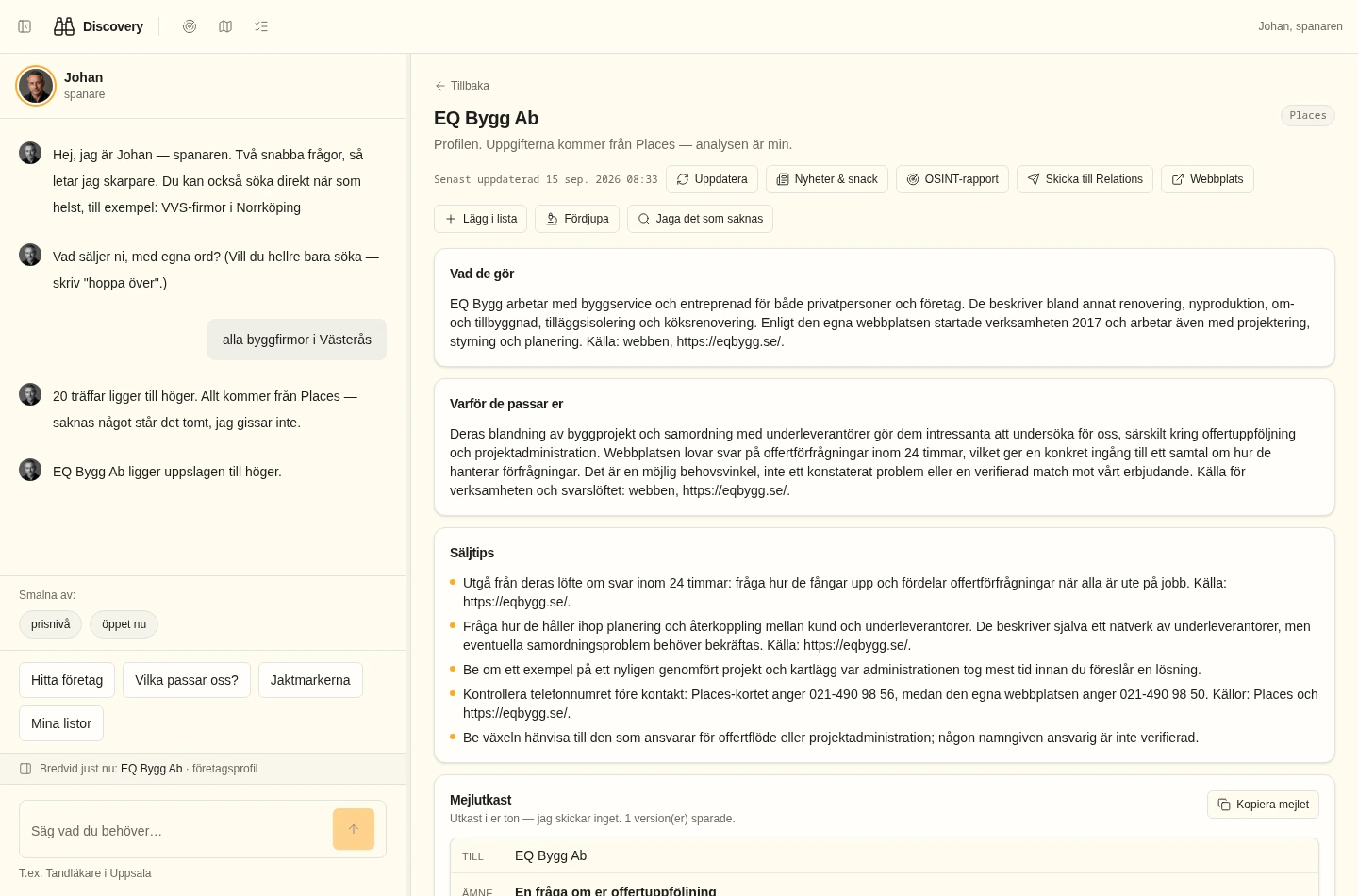The width and height of the screenshot is (1358, 896).
Task: Choose Hitta företag
Action: point(67,680)
